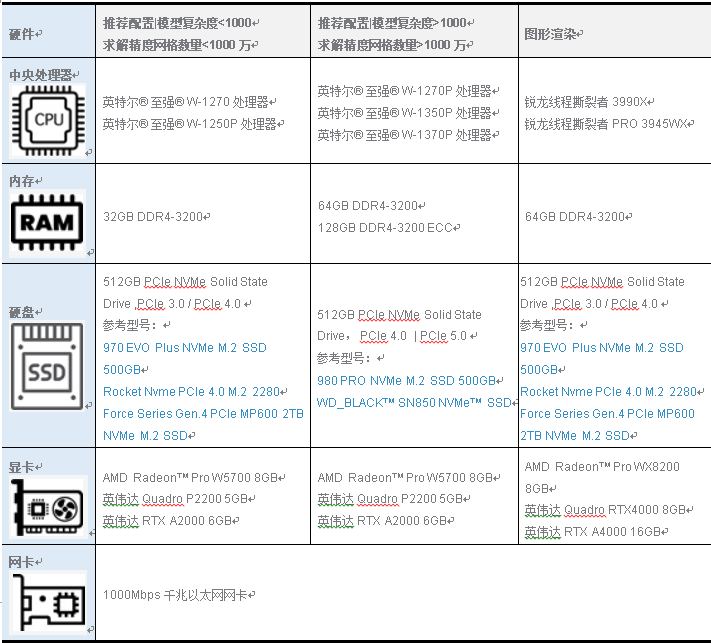
Task: Click text 英特尔 至强 W-1250P 处理器
Action: [190, 124]
